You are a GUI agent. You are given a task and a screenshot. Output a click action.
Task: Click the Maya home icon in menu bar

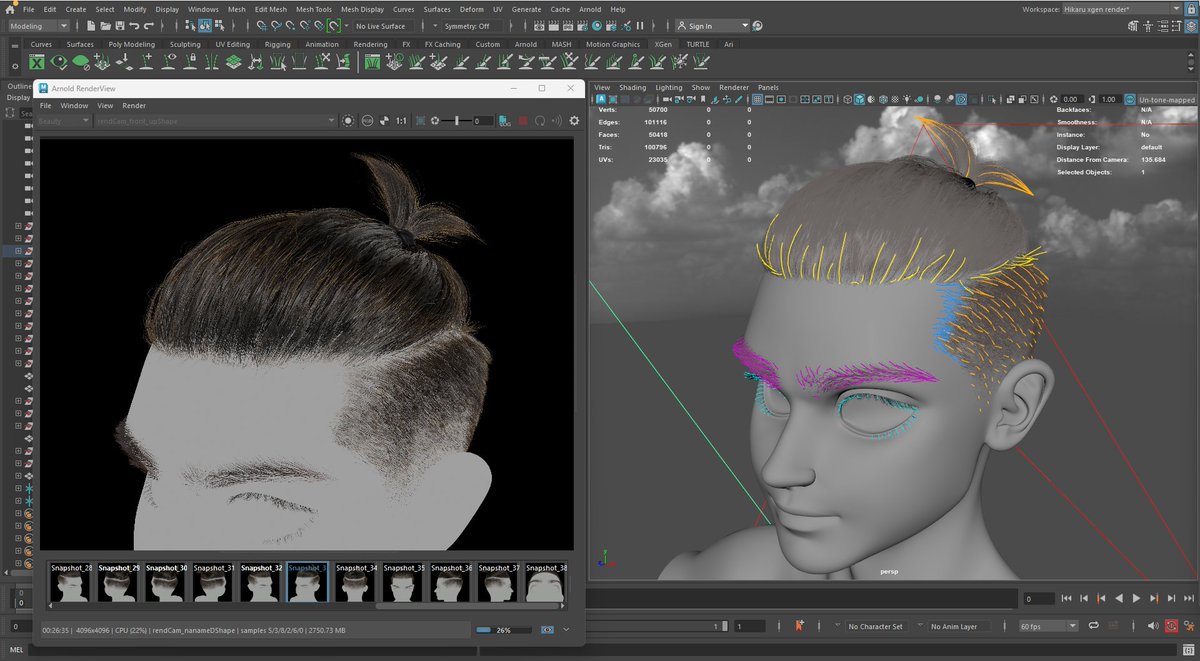[9, 9]
